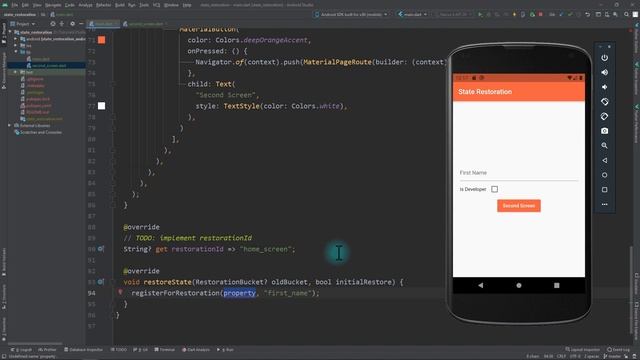Expand the state_restoration root folder
Viewport: 640px width, 360px height.
click(11, 32)
